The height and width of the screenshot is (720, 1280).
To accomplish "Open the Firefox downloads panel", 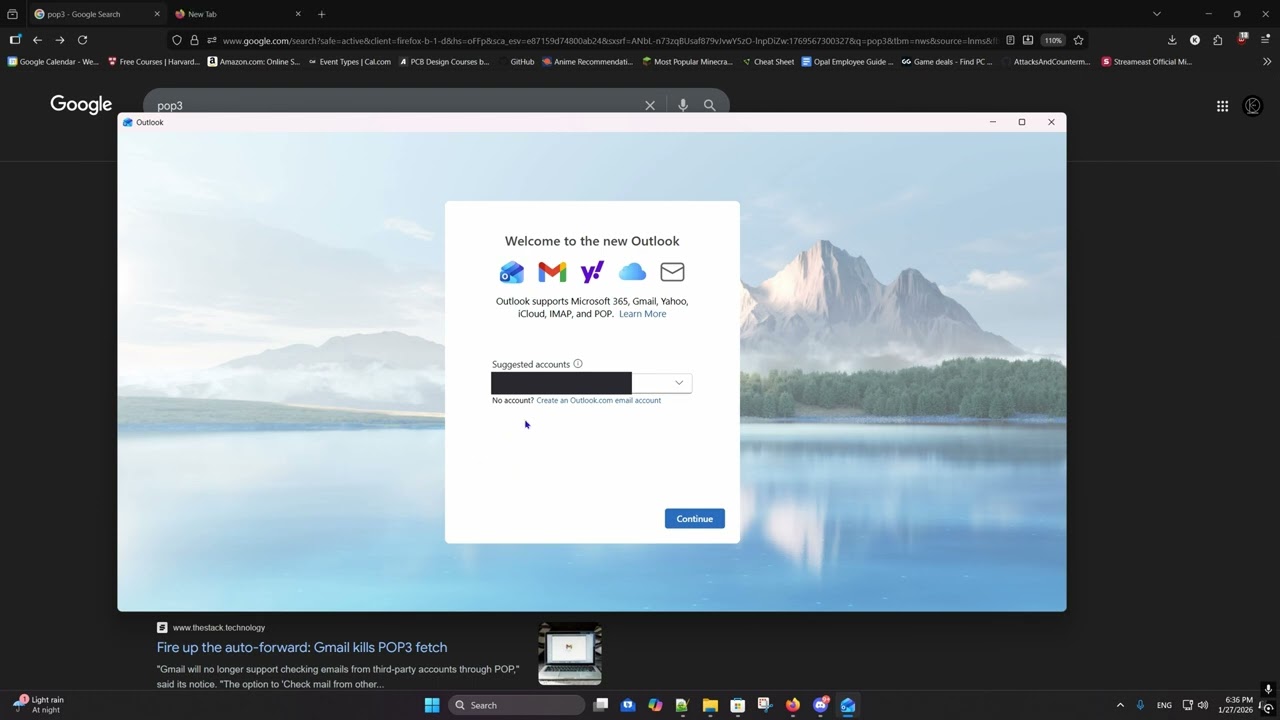I will 1172,40.
